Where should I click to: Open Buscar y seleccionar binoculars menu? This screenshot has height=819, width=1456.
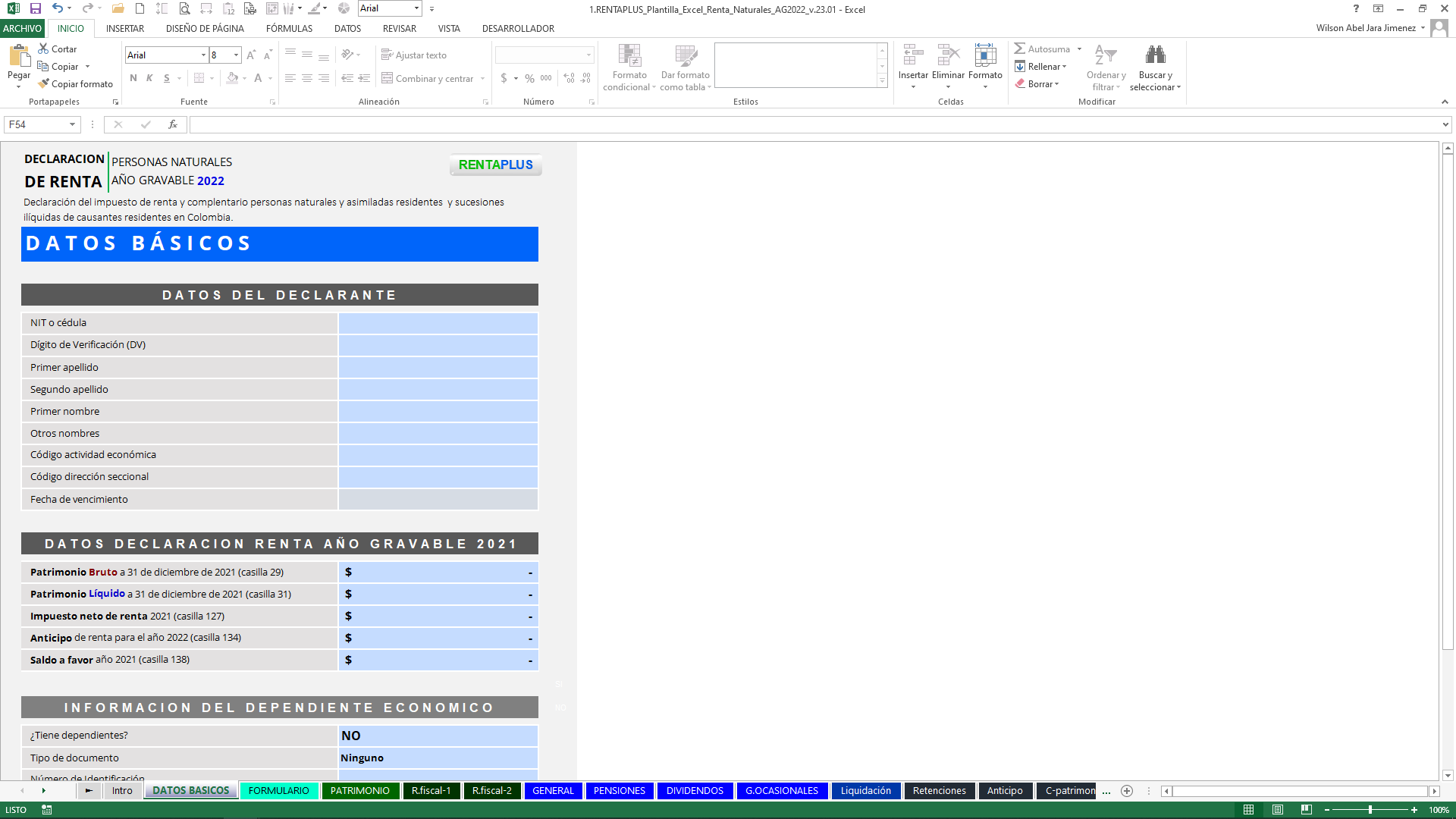(x=1155, y=67)
